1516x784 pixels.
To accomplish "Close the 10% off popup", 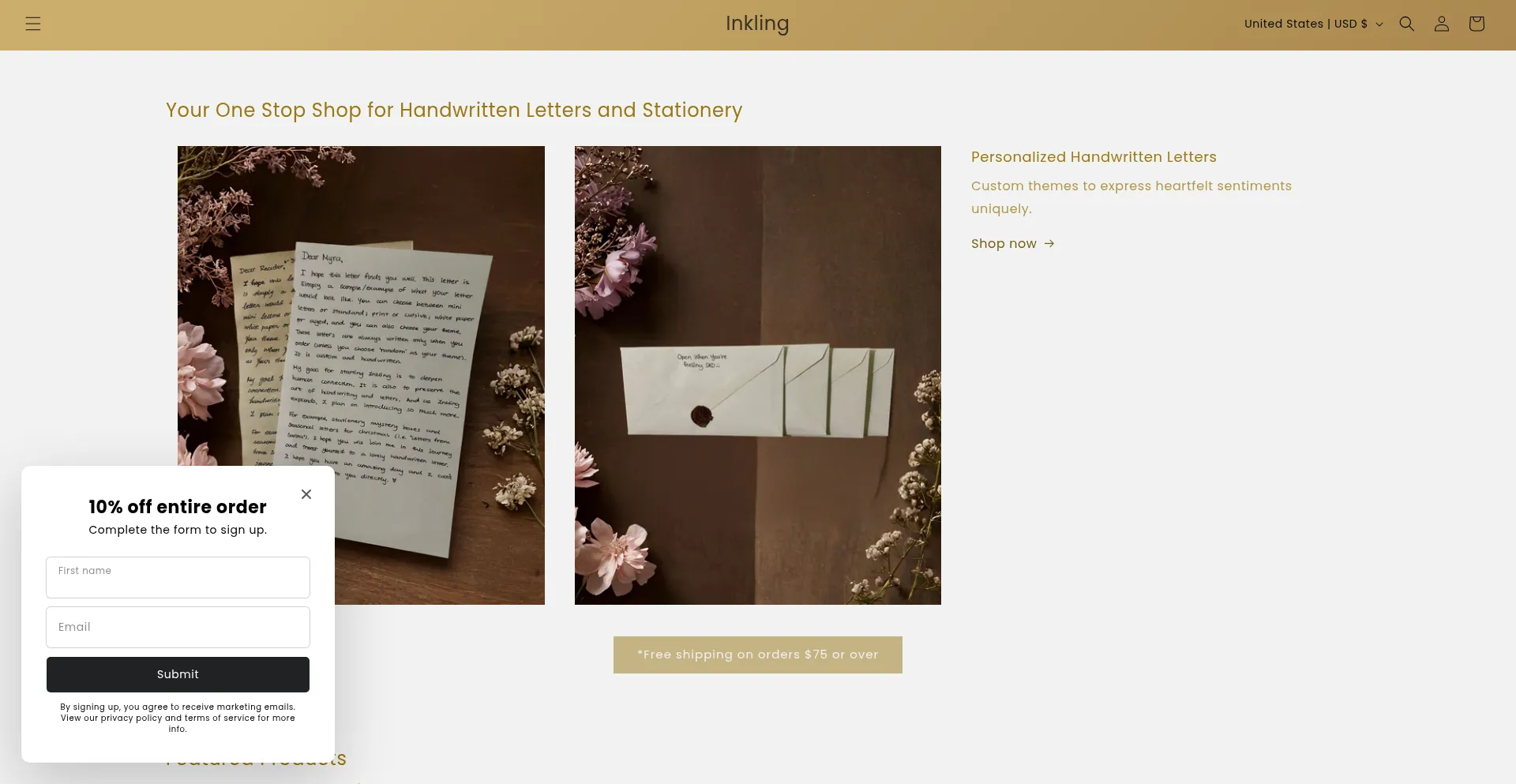I will pyautogui.click(x=306, y=494).
